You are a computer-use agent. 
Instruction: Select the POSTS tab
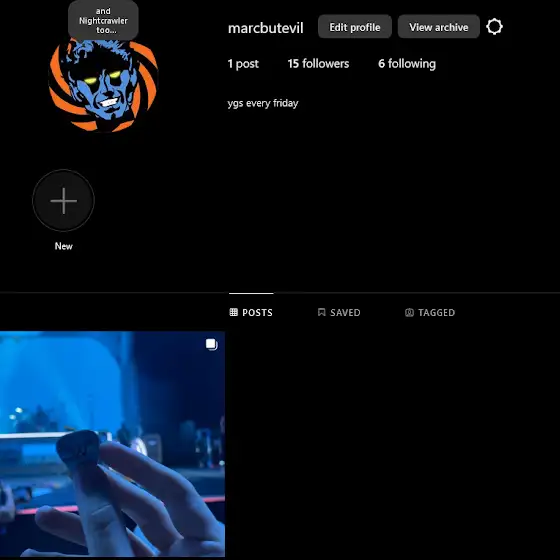coord(251,312)
